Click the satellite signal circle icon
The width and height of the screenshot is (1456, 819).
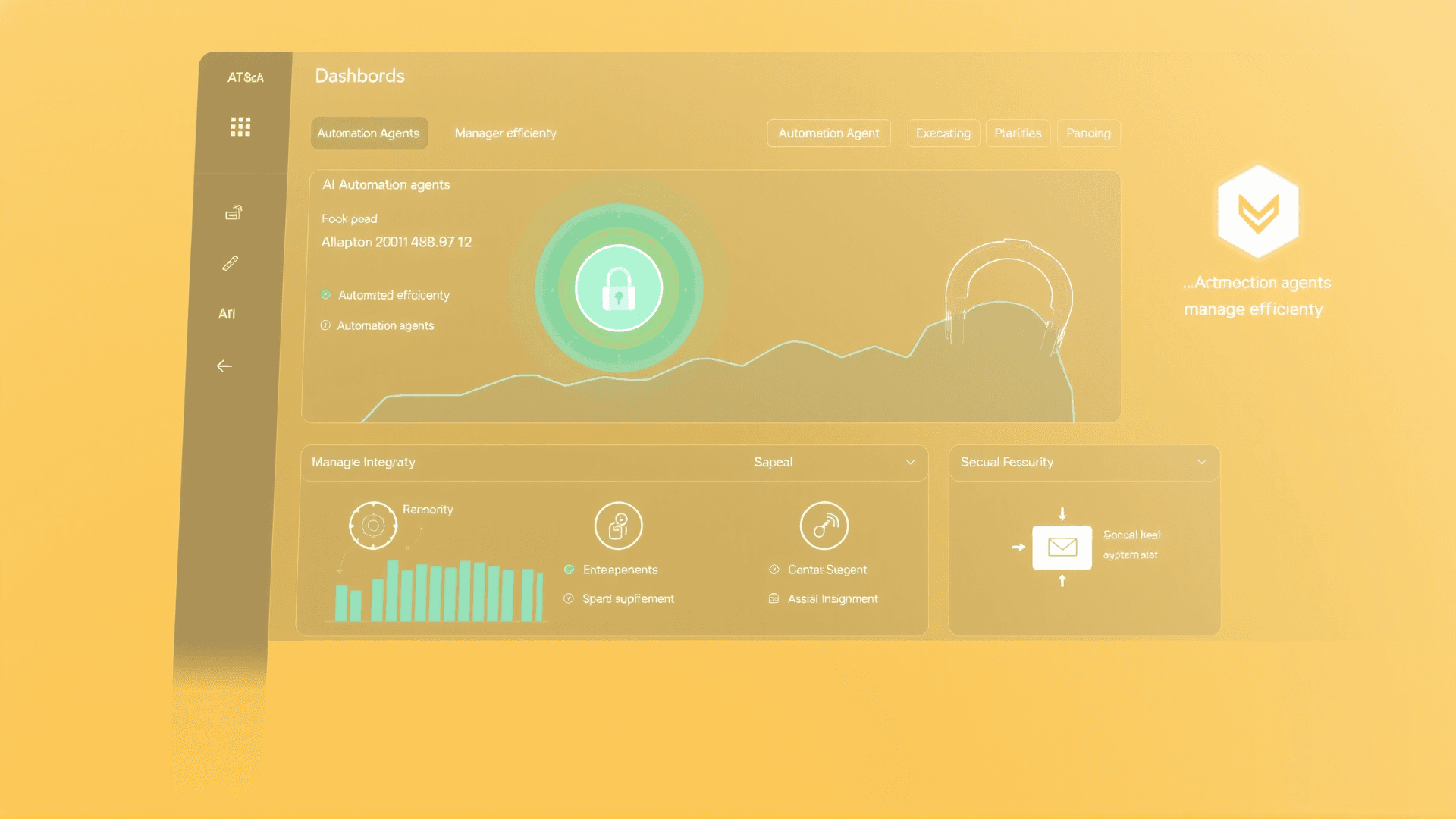pyautogui.click(x=824, y=526)
